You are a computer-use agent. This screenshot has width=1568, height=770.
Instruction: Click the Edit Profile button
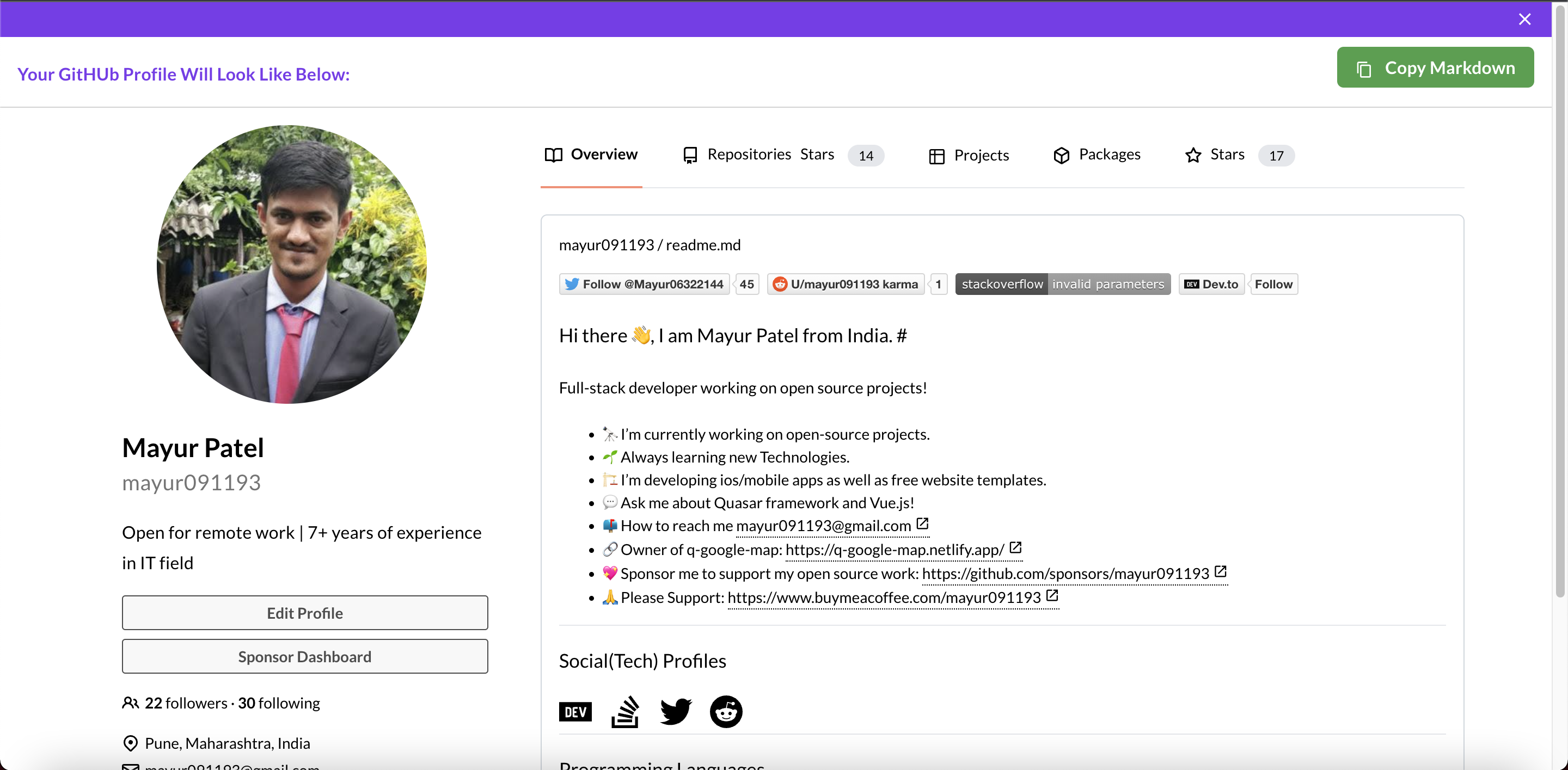pos(304,613)
